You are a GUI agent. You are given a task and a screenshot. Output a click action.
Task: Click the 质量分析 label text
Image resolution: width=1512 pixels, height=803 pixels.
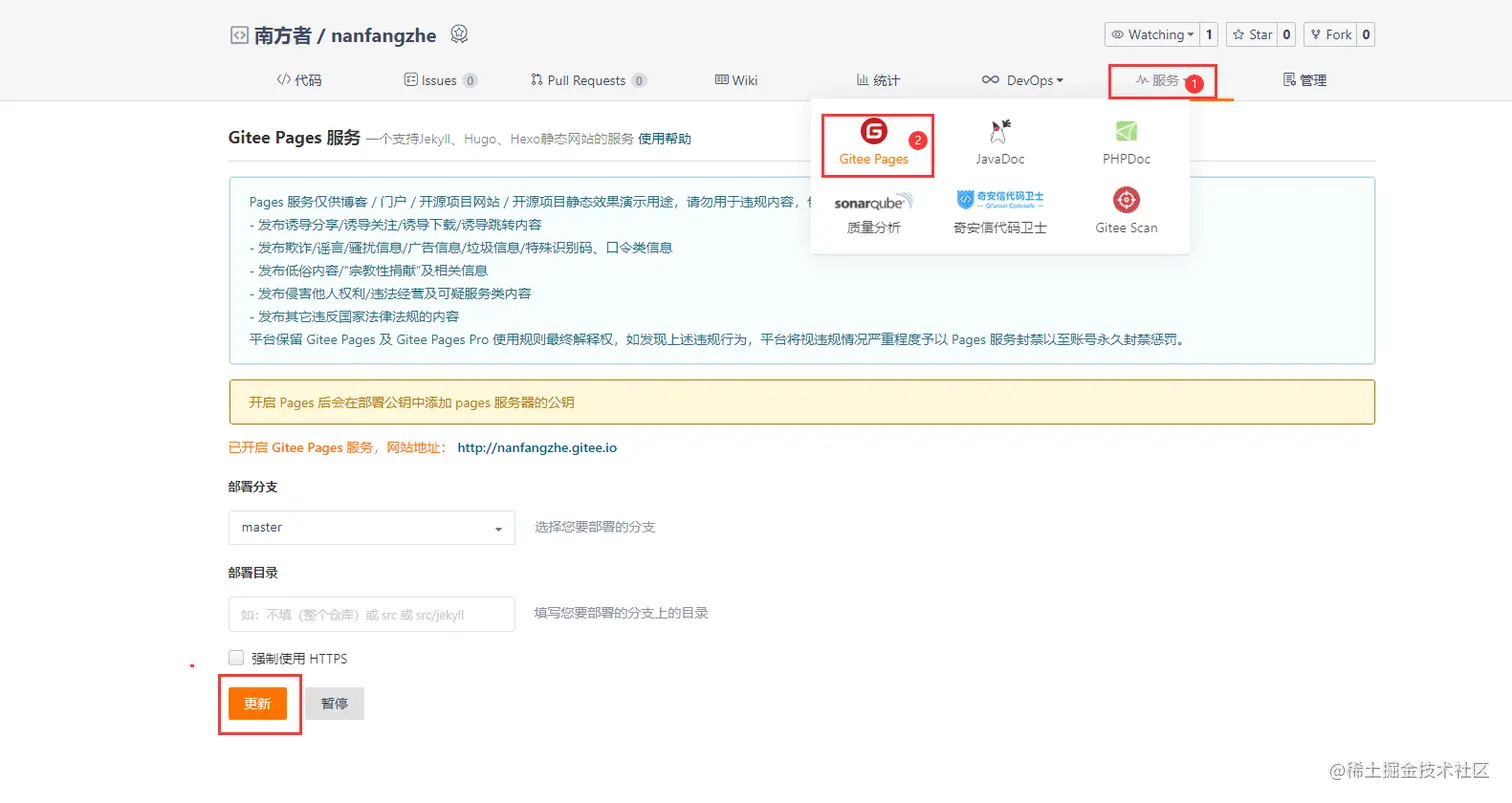[874, 227]
